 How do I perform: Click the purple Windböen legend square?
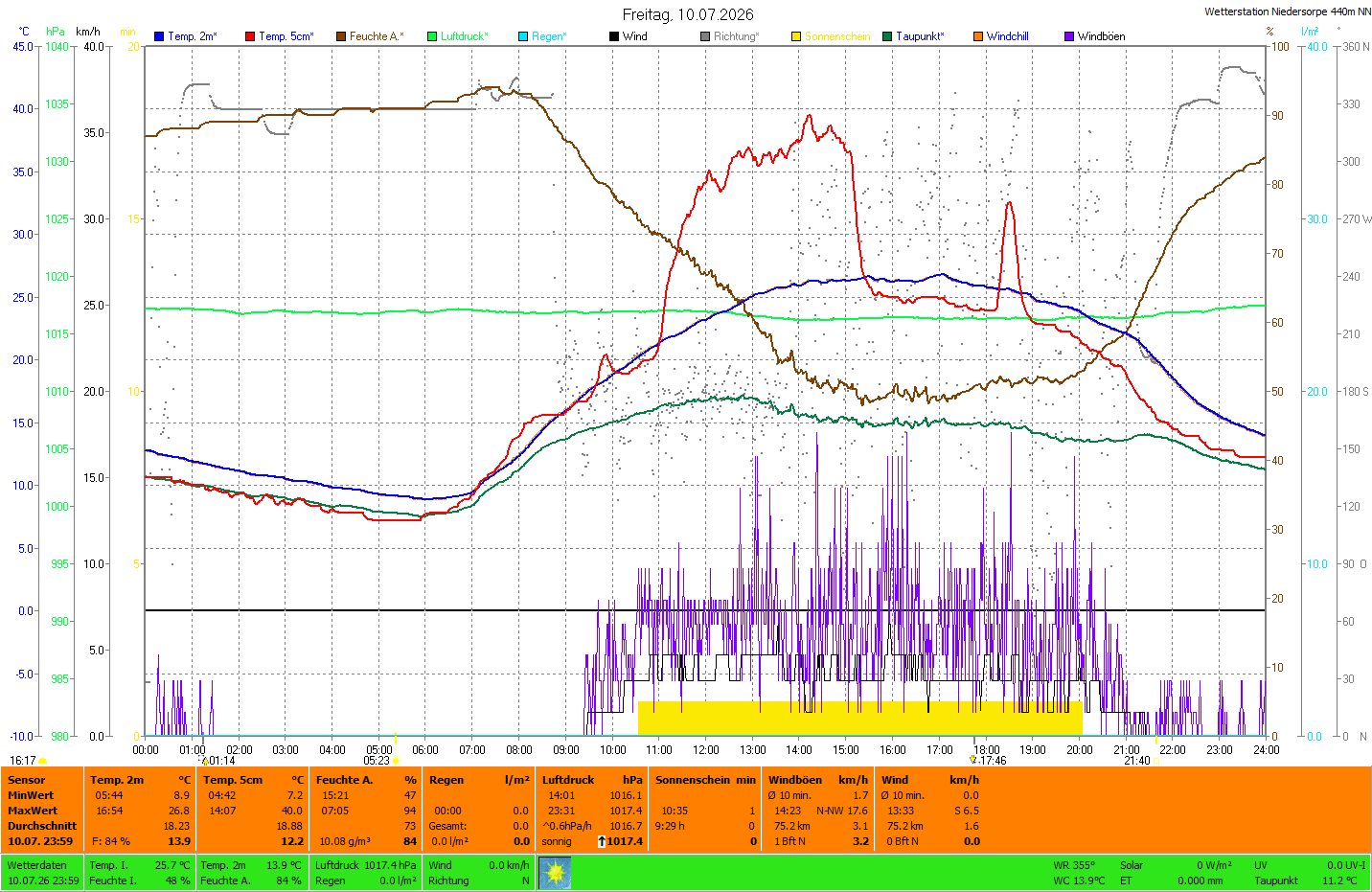coord(1069,36)
